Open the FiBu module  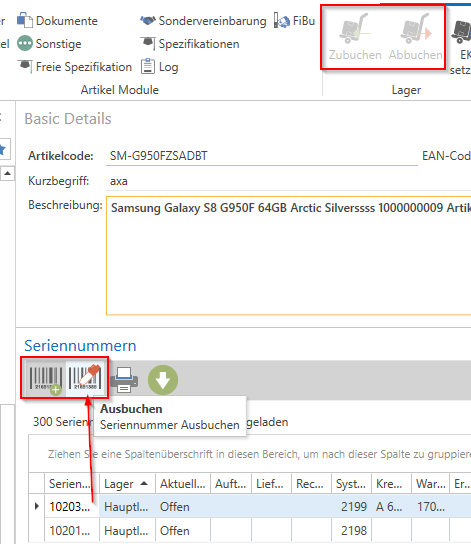tap(294, 21)
